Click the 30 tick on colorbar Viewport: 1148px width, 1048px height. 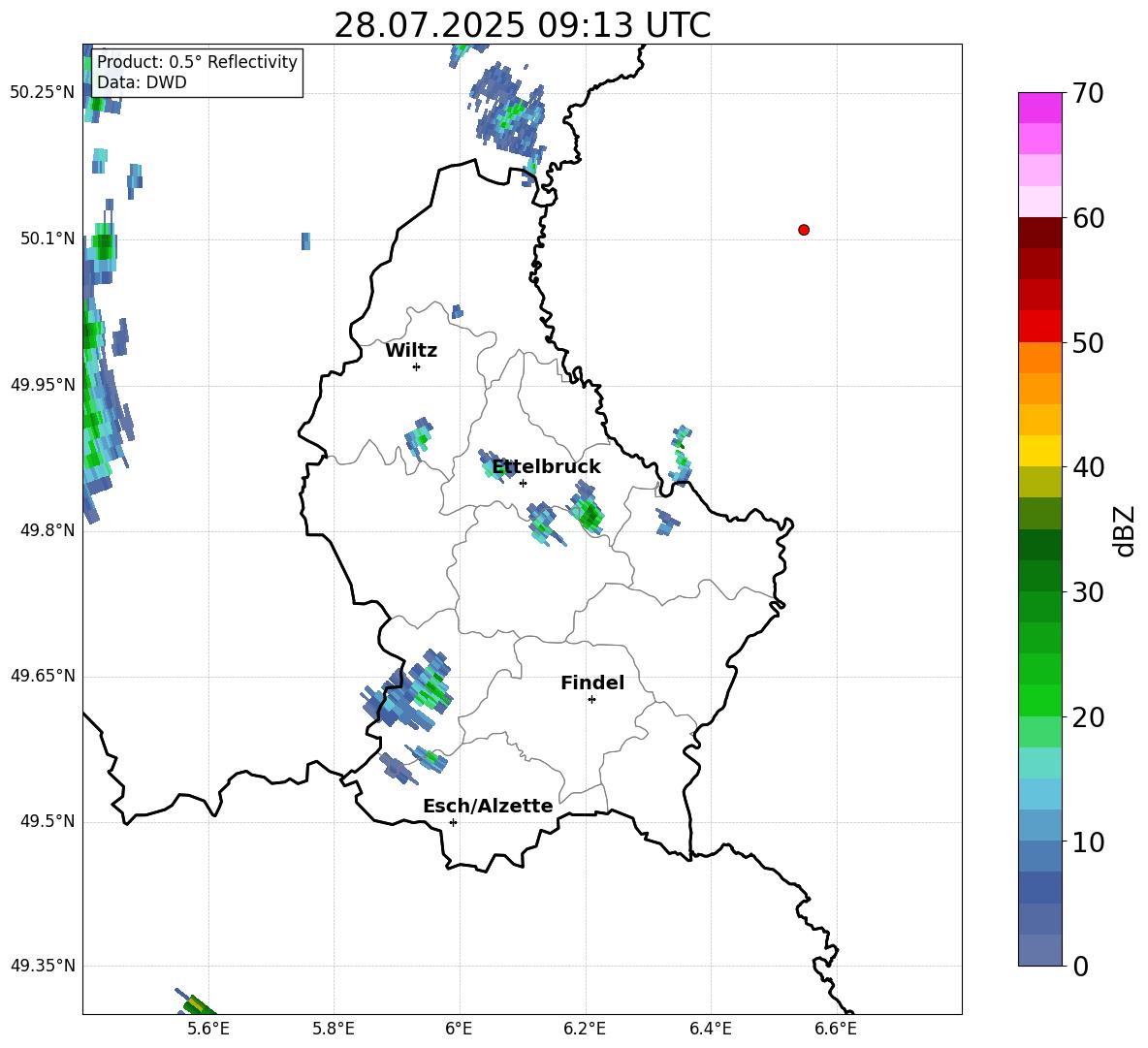point(1088,592)
